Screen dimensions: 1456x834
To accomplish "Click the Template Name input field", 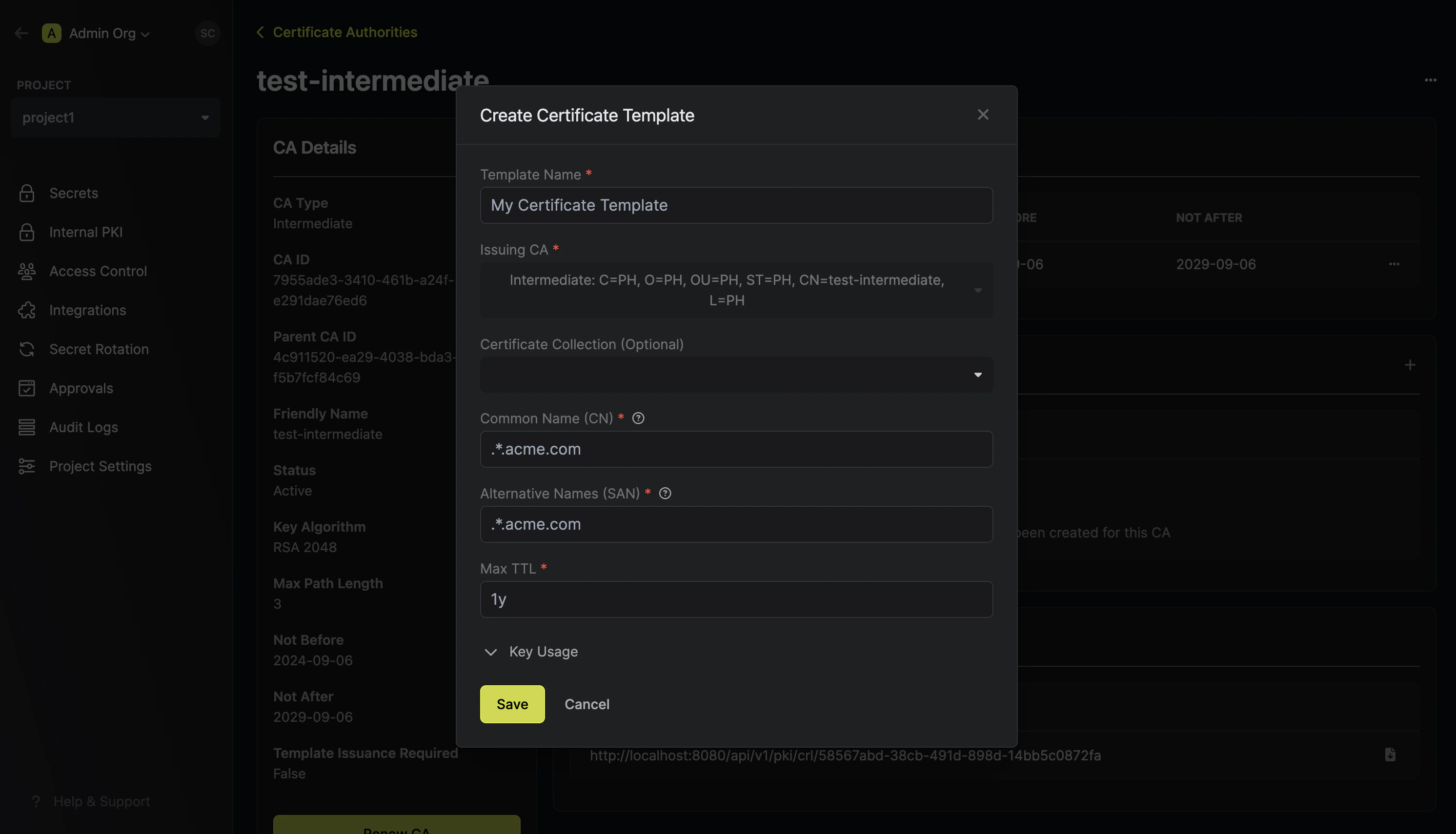I will (736, 205).
